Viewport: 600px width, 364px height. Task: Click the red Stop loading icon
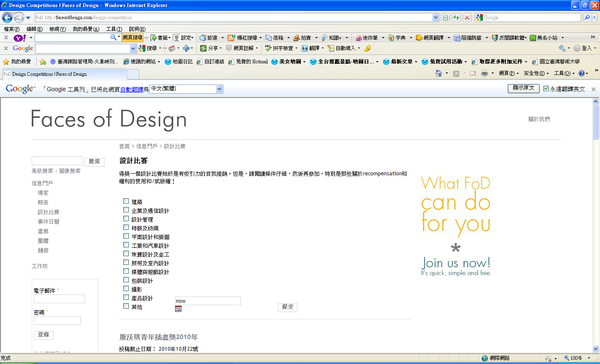coord(467,18)
